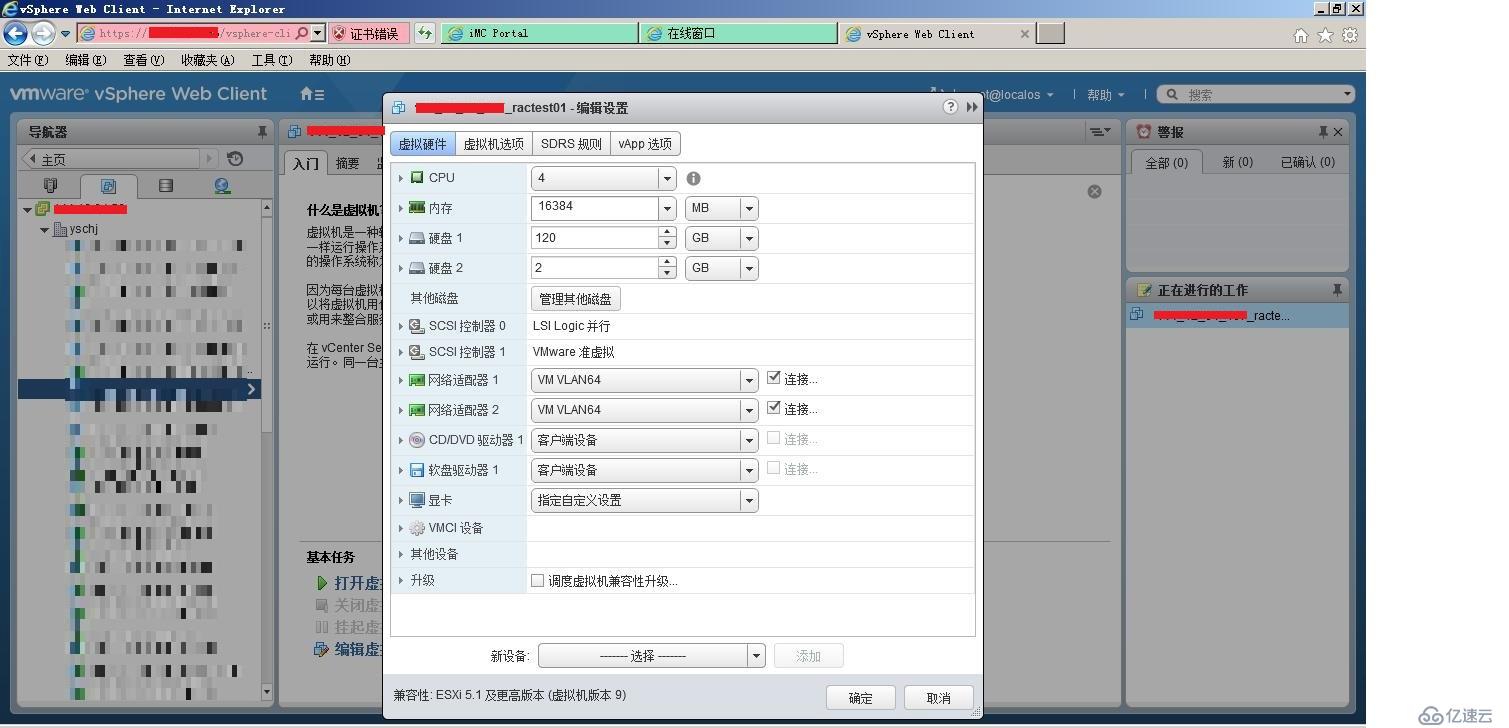
Task: Open the IE tools gear icon
Action: click(x=1350, y=35)
